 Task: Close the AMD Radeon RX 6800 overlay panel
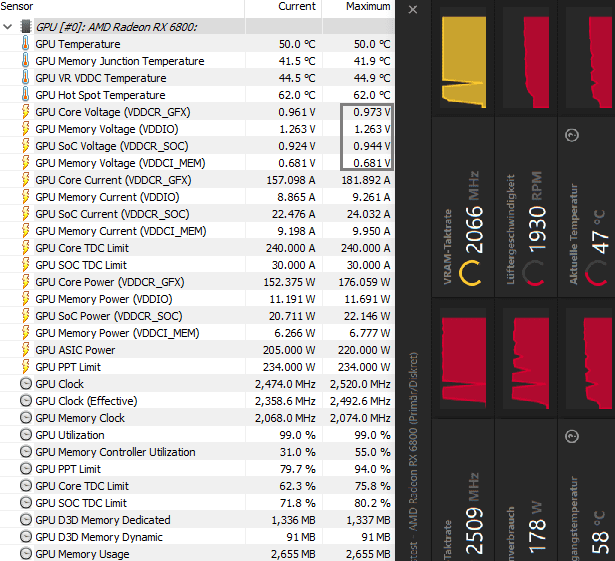(x=413, y=10)
